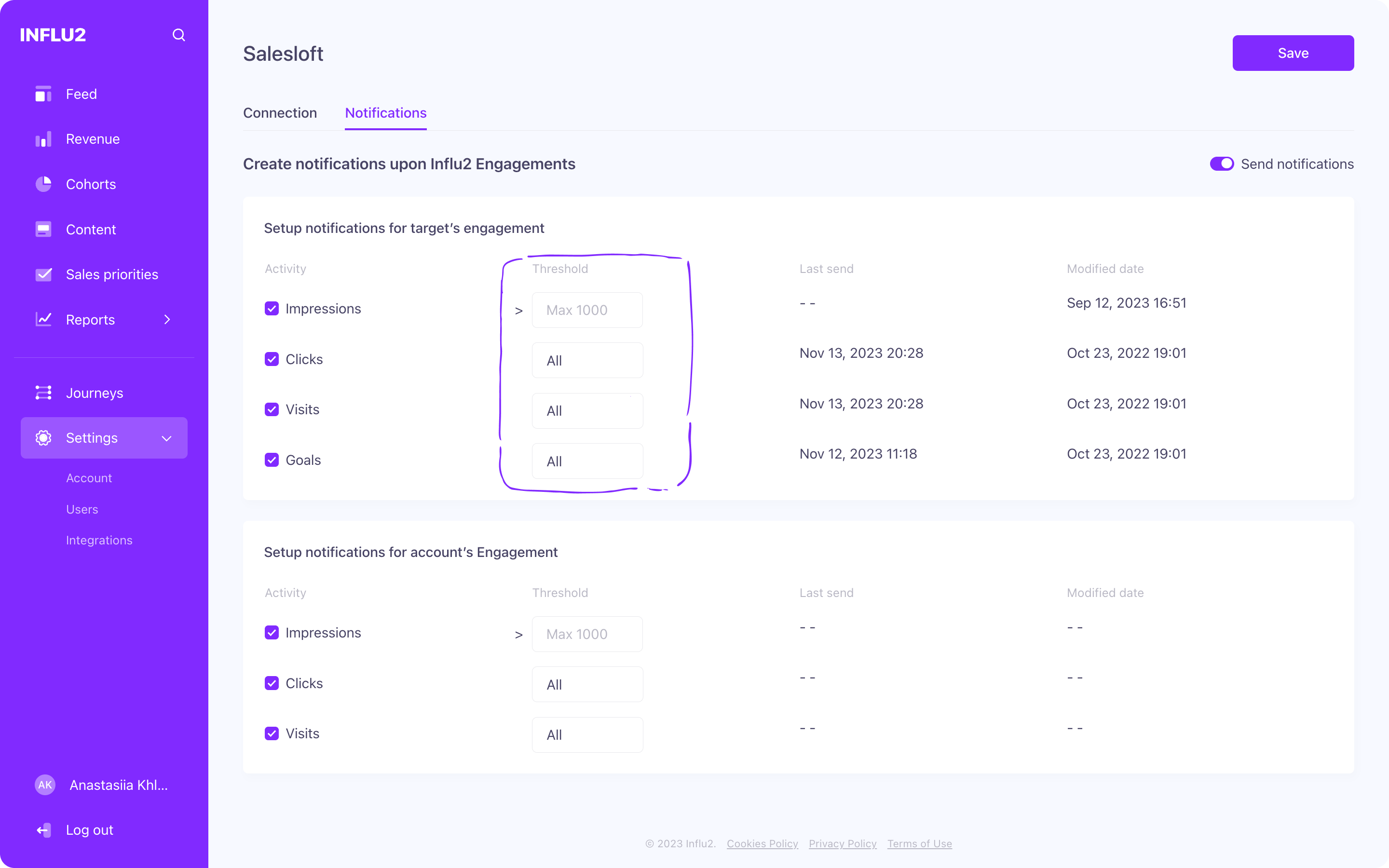Go to Account settings submenu
The width and height of the screenshot is (1389, 868).
89,477
